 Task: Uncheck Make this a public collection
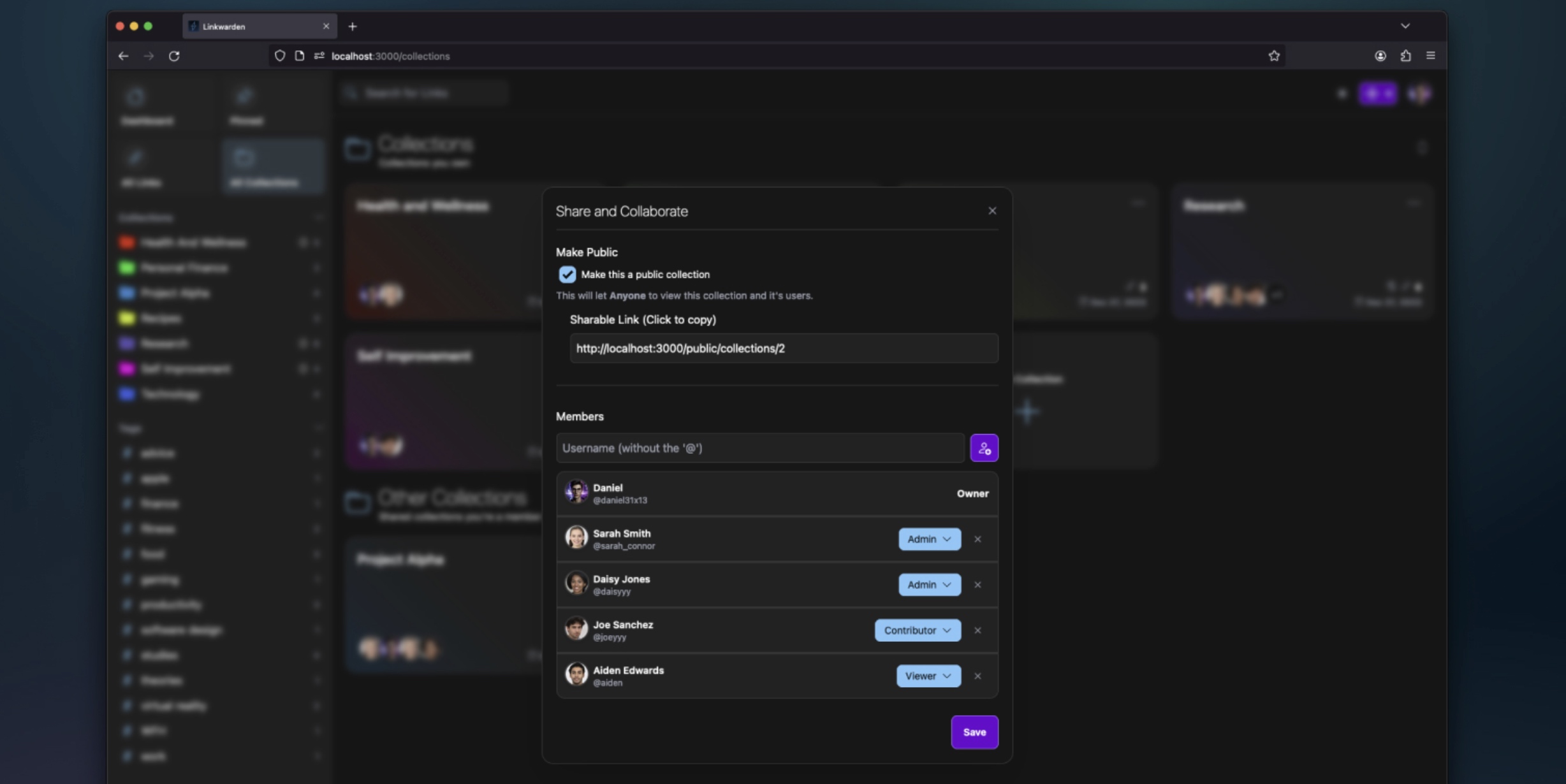click(x=567, y=275)
